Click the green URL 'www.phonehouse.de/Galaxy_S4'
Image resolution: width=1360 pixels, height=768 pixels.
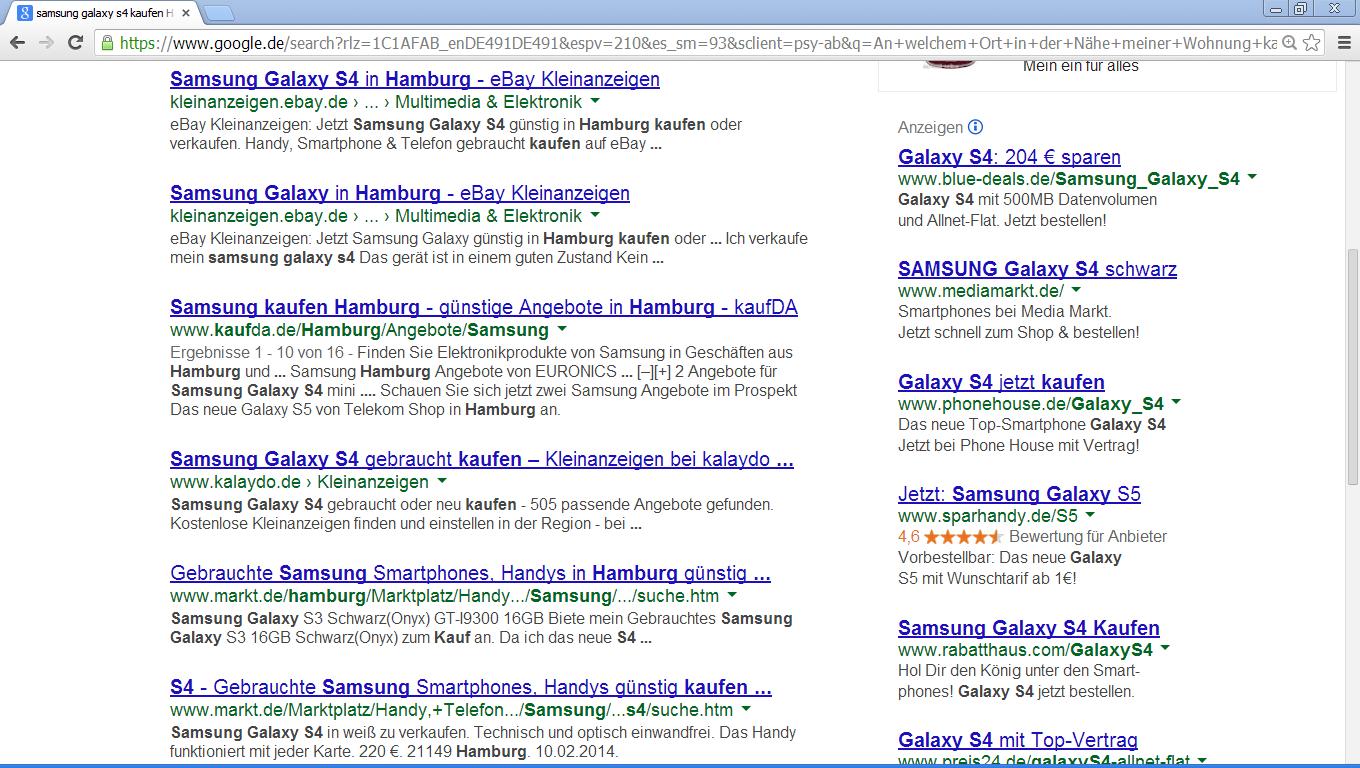(1031, 404)
